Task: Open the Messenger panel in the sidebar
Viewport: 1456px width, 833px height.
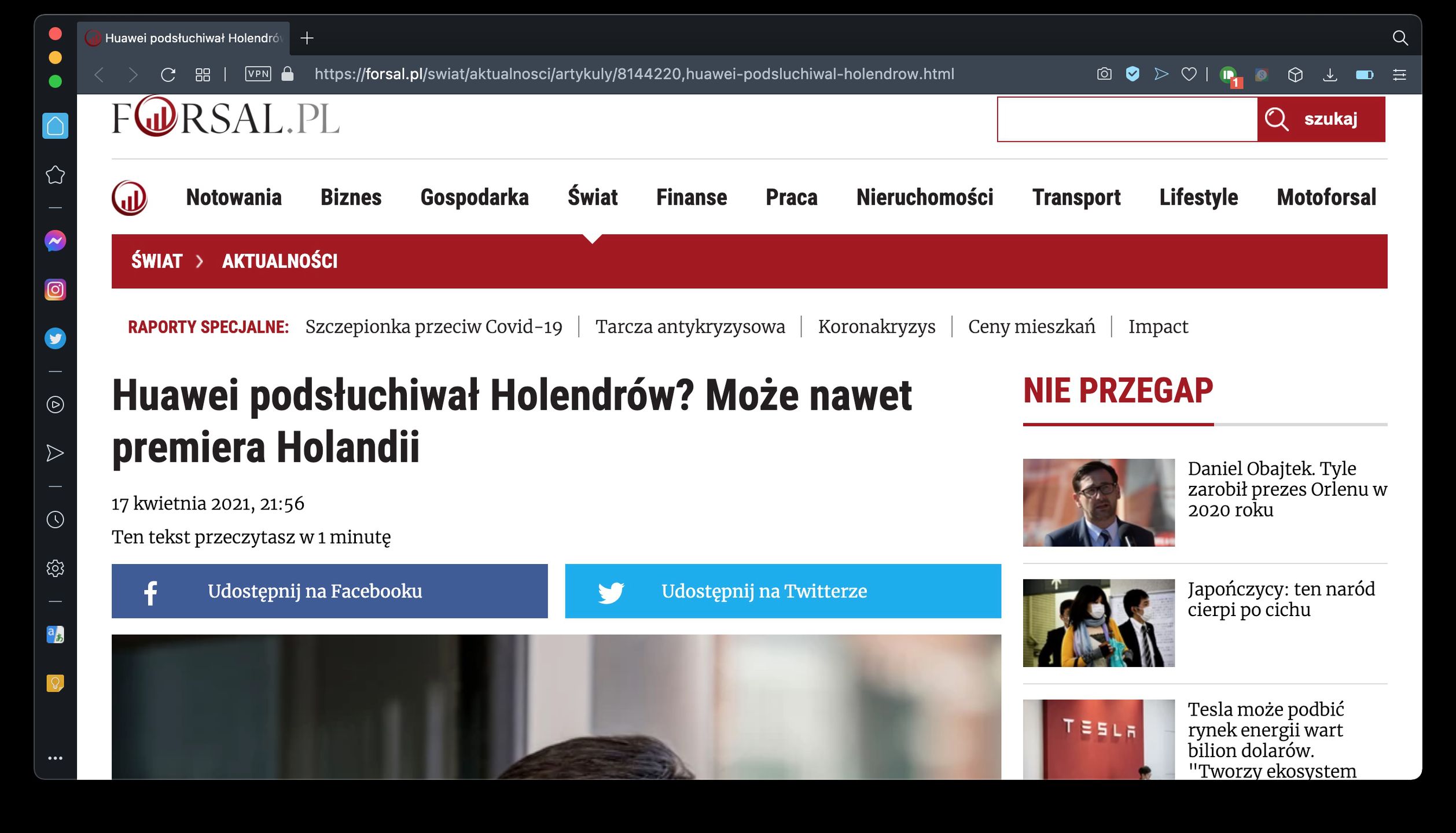Action: tap(55, 240)
